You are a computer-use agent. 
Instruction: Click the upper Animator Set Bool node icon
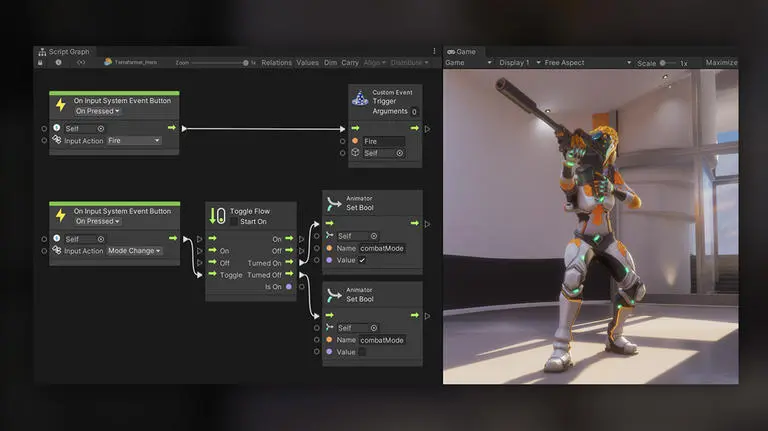point(334,204)
